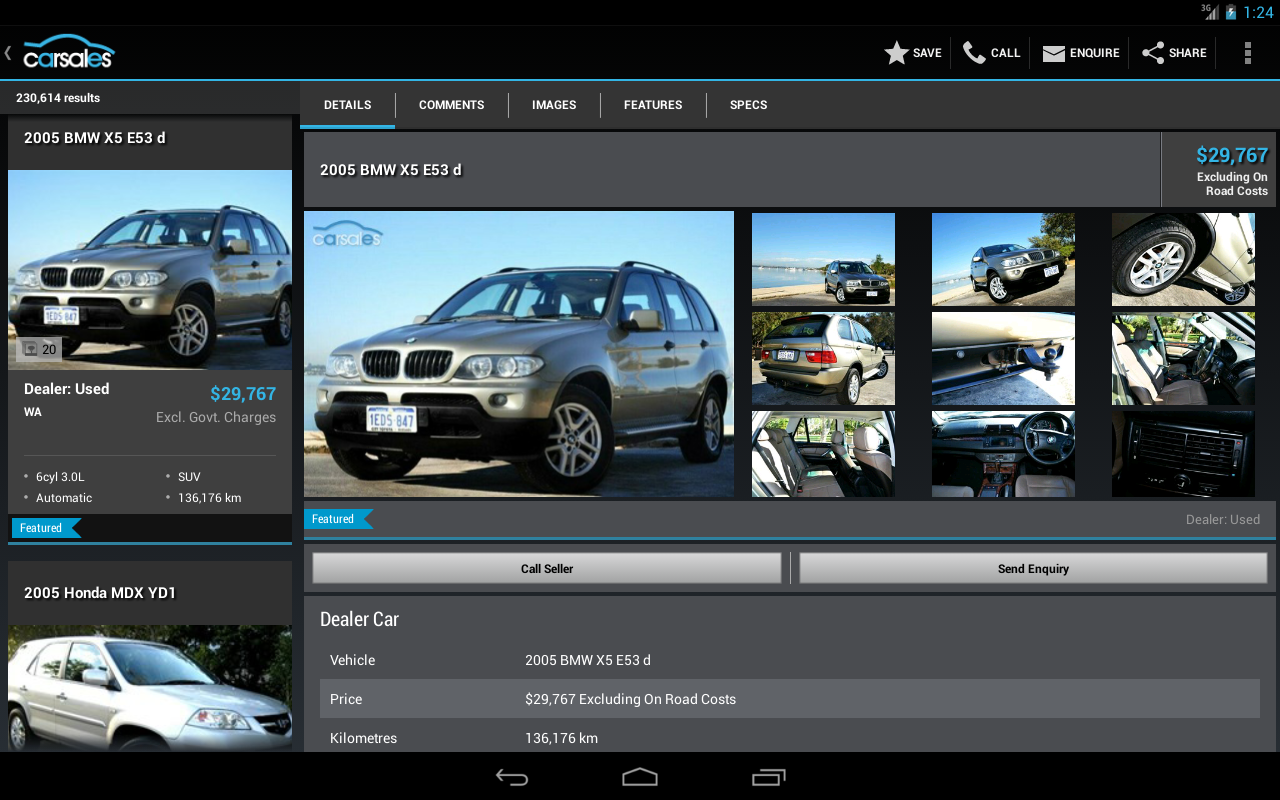Switch to the IMAGES tab

click(x=554, y=104)
